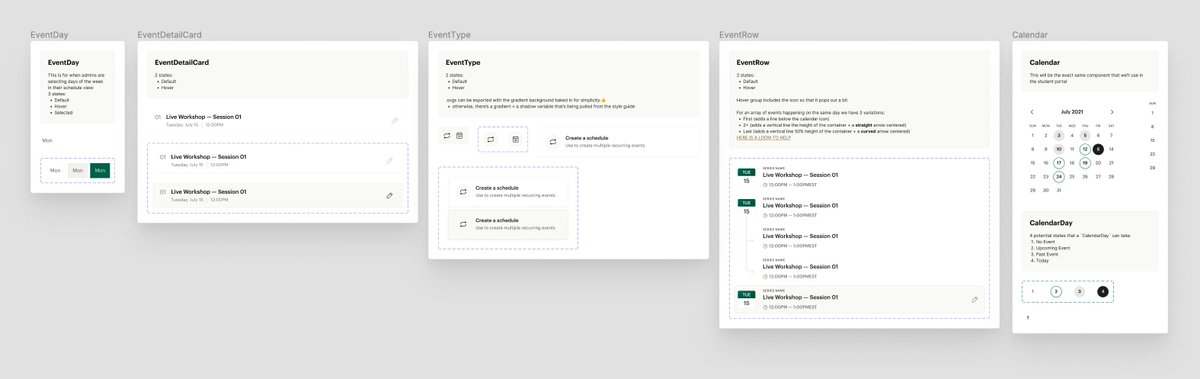Click the Live Workshop title in the topmost EventDetailCard row
The width and height of the screenshot is (1200, 379).
pos(203,117)
